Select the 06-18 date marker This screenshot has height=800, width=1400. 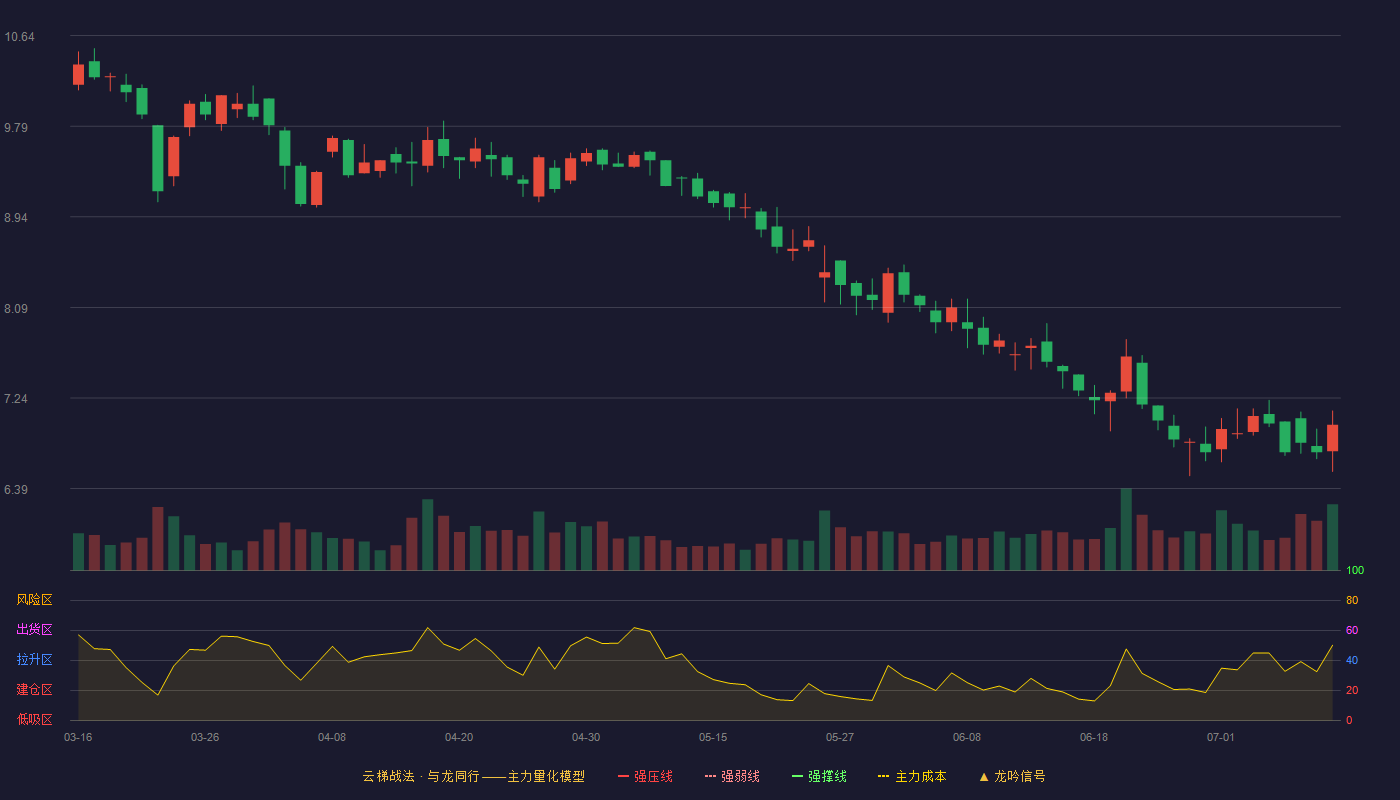coord(1094,737)
